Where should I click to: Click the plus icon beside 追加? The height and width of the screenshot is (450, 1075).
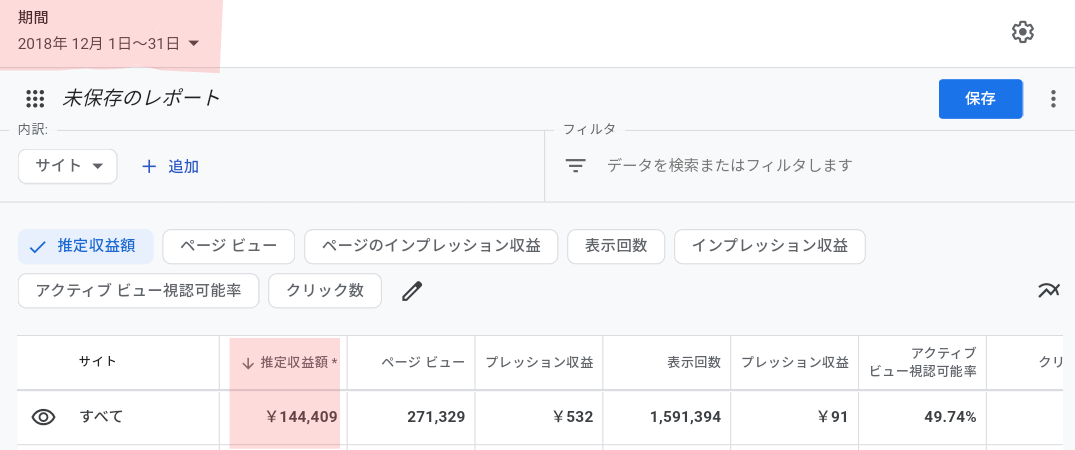pyautogui.click(x=149, y=166)
